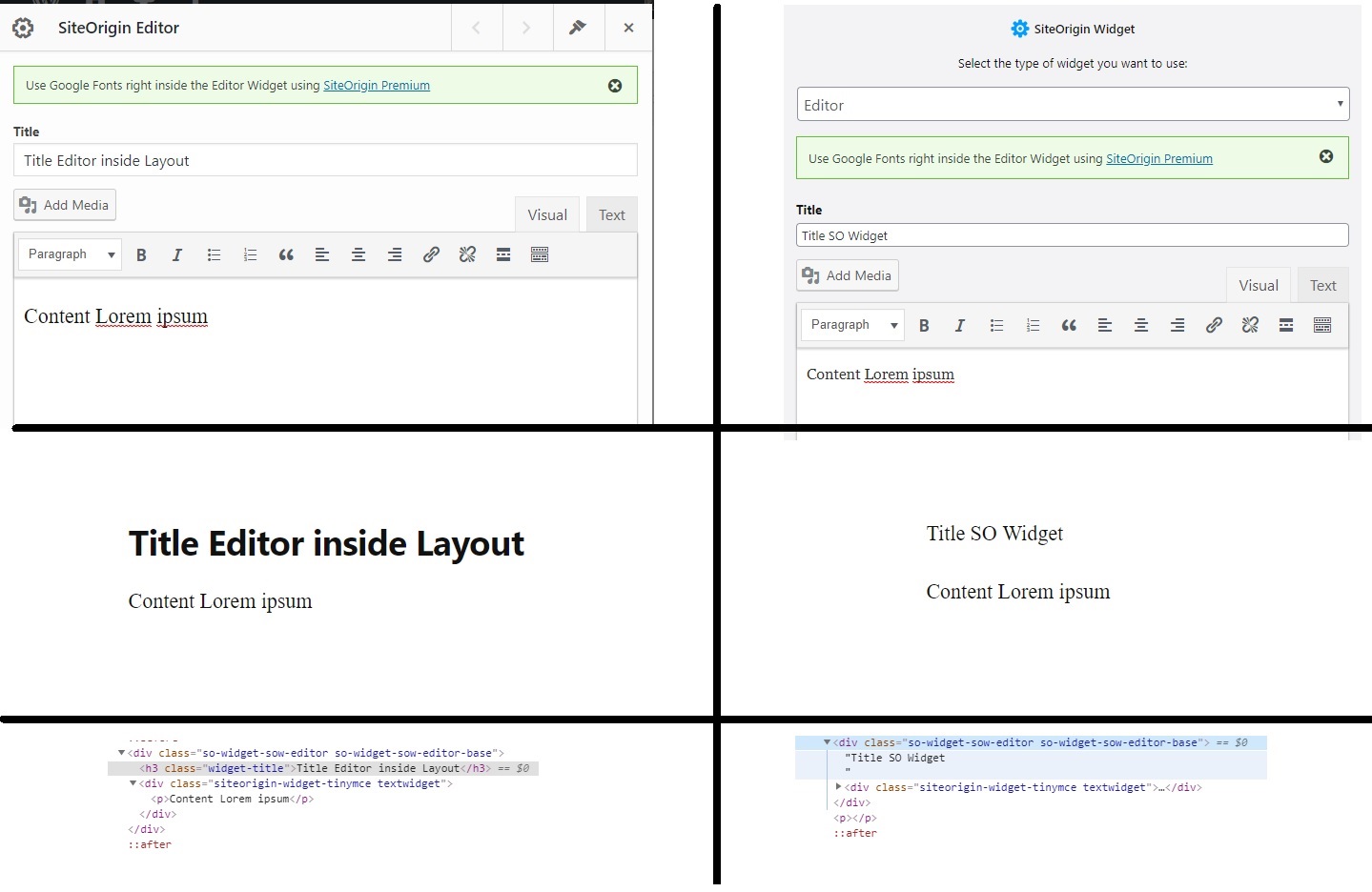Toggle the distraction-free writing keyboard icon
1372x892 pixels.
tap(540, 254)
